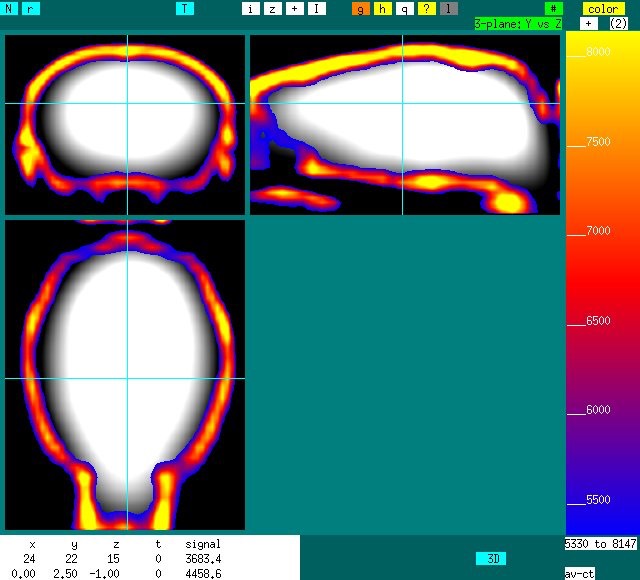Image resolution: width=640 pixels, height=580 pixels.
Task: Click the 5330 to 8147 range field
Action: pyautogui.click(x=600, y=544)
